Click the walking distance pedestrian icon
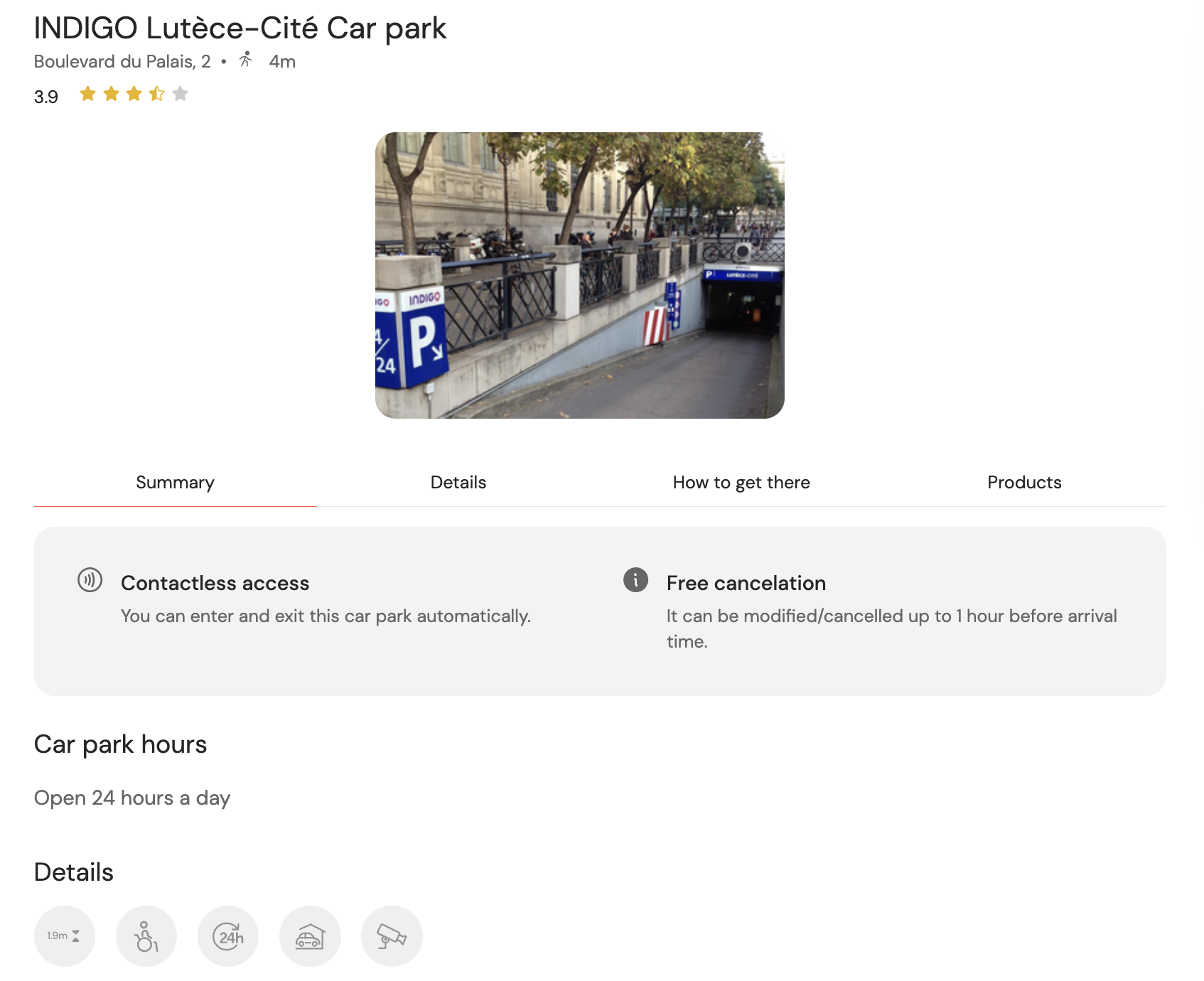1204x981 pixels. 246,60
